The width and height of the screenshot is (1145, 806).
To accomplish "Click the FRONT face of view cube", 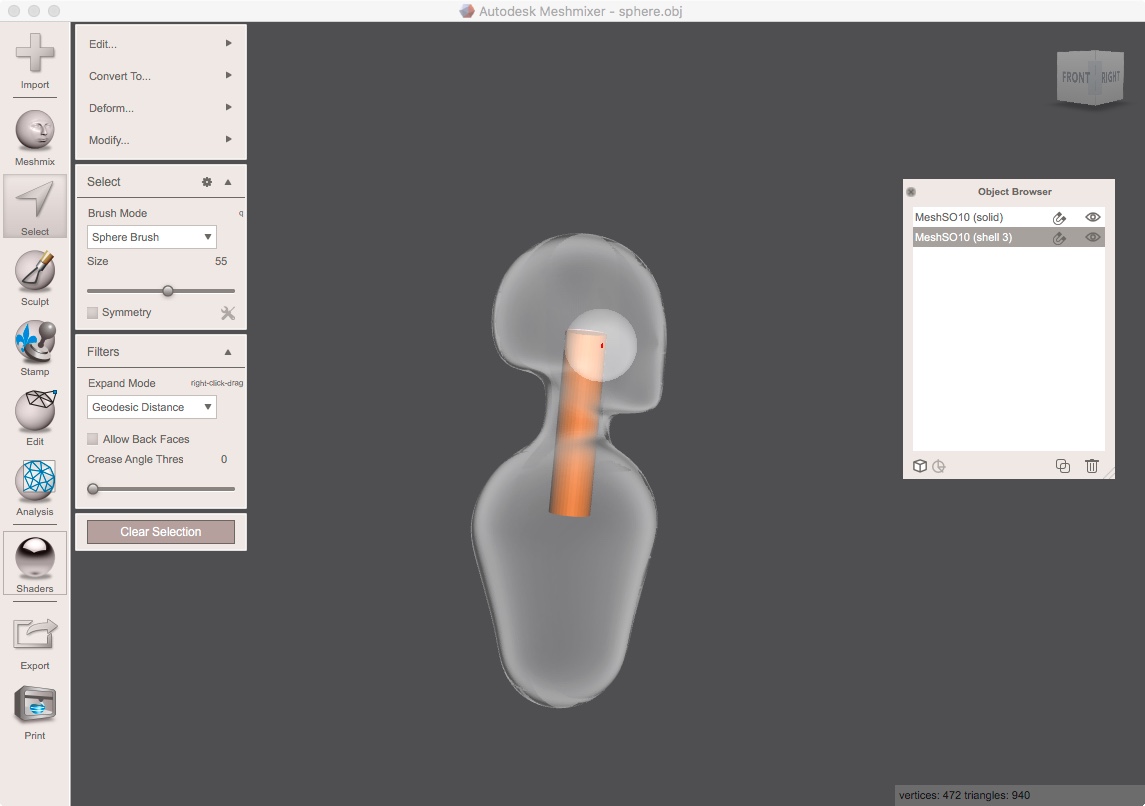I will tap(1075, 77).
